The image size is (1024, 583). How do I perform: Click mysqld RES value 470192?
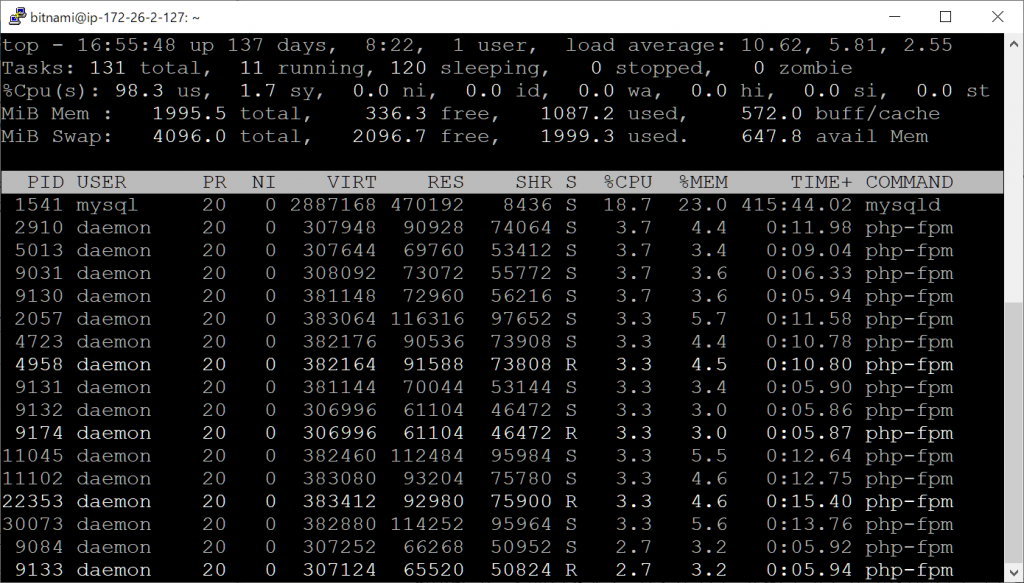[x=427, y=205]
